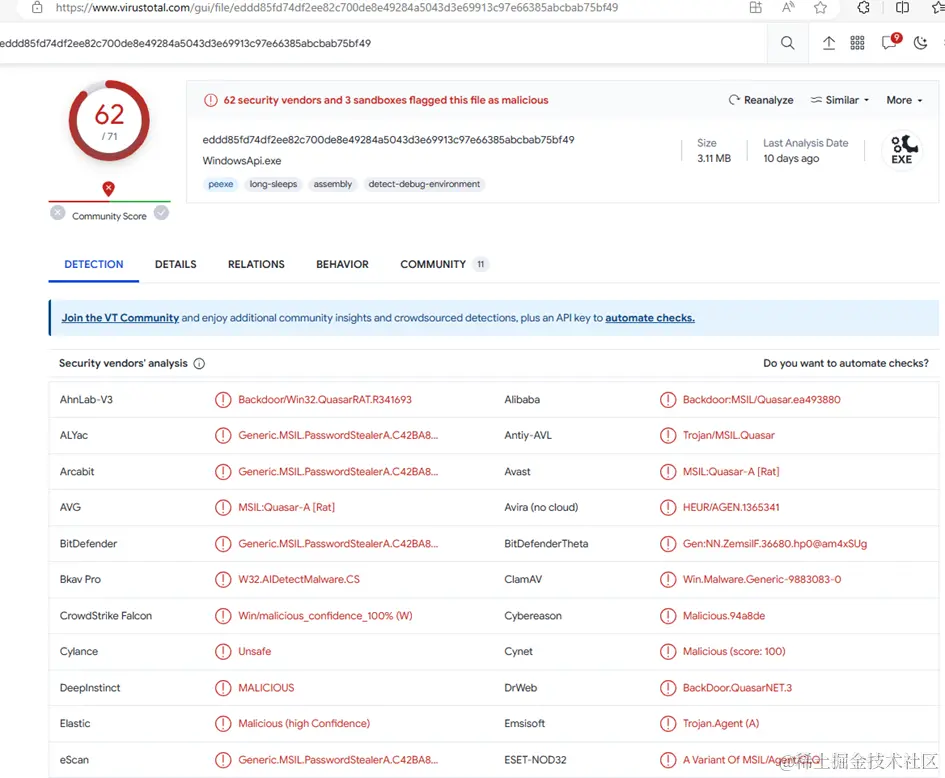Switch to the COMMUNITY tab
This screenshot has width=945, height=778.
(x=444, y=264)
